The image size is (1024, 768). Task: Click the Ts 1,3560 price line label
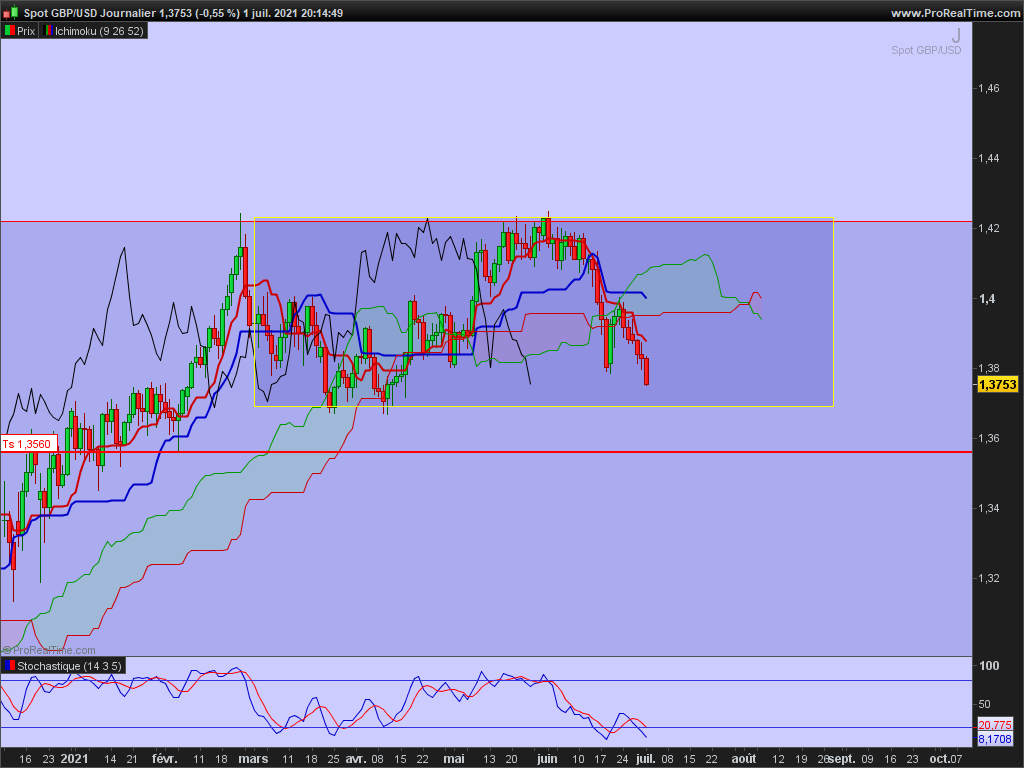coord(27,444)
